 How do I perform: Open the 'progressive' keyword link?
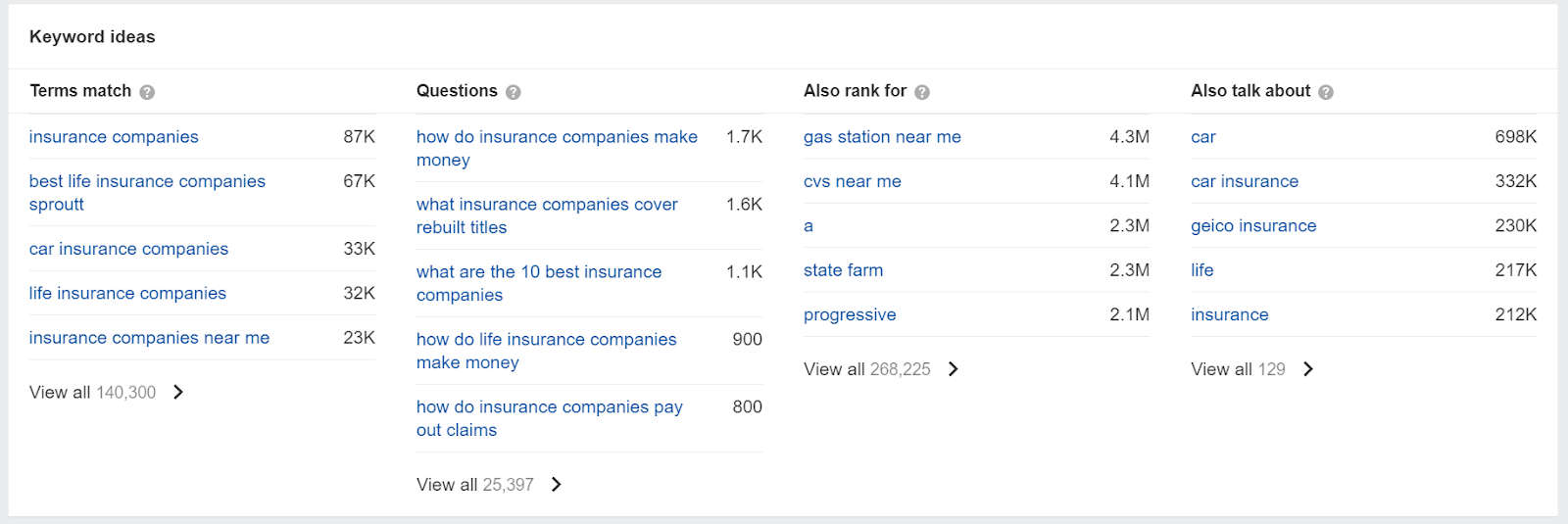[850, 315]
